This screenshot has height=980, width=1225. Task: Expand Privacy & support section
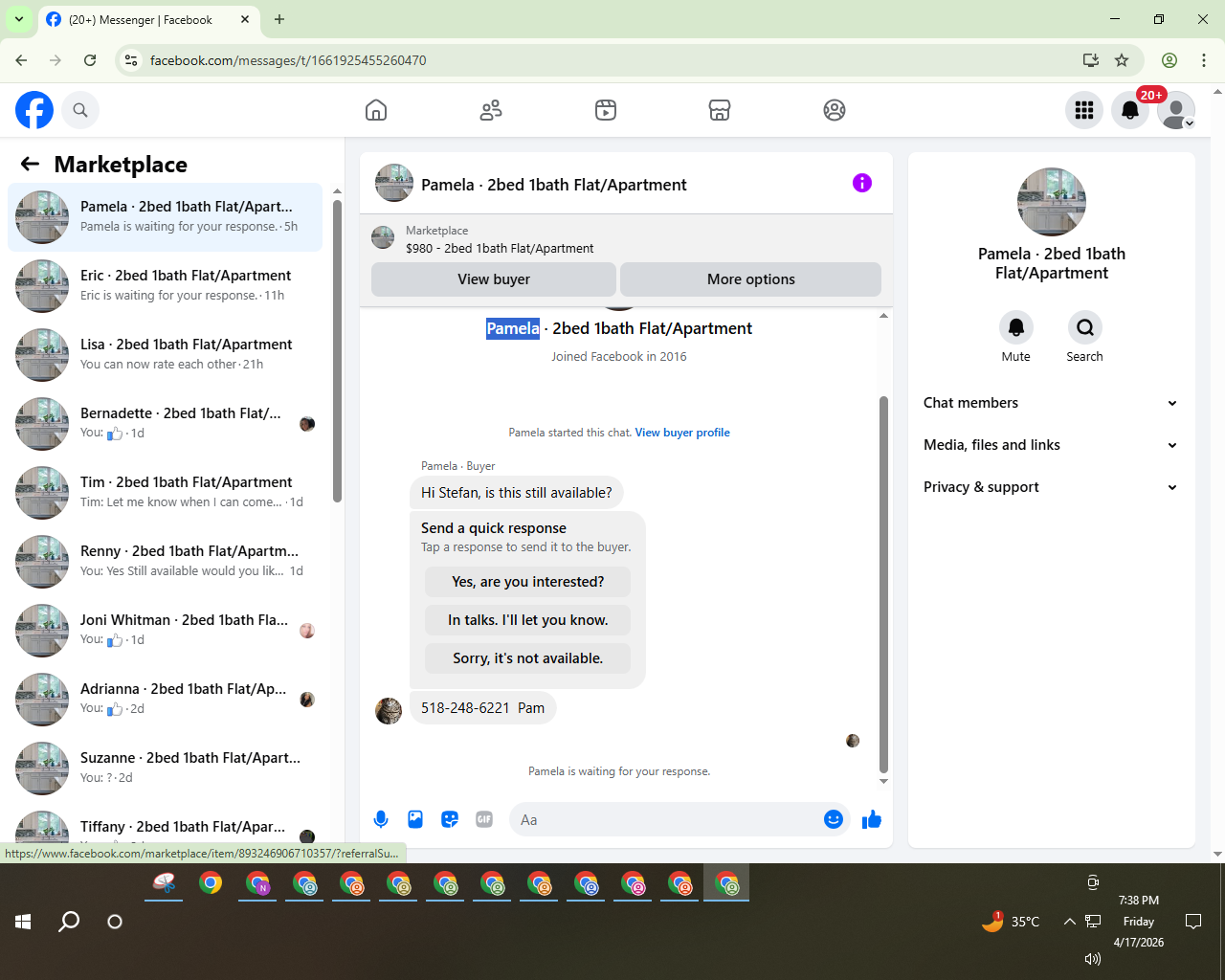click(x=1051, y=487)
